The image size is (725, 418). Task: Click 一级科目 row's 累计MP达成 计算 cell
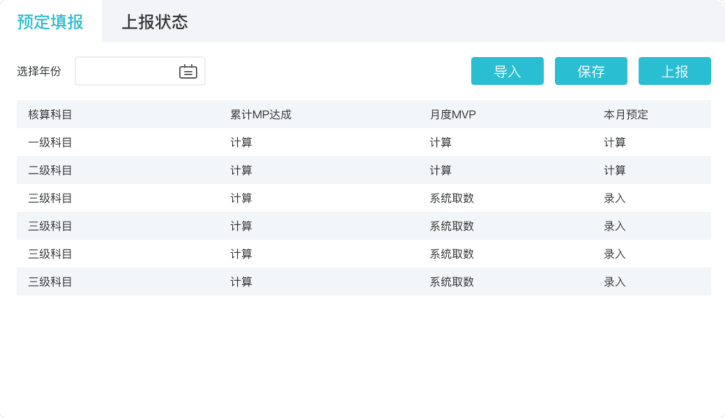[x=241, y=142]
